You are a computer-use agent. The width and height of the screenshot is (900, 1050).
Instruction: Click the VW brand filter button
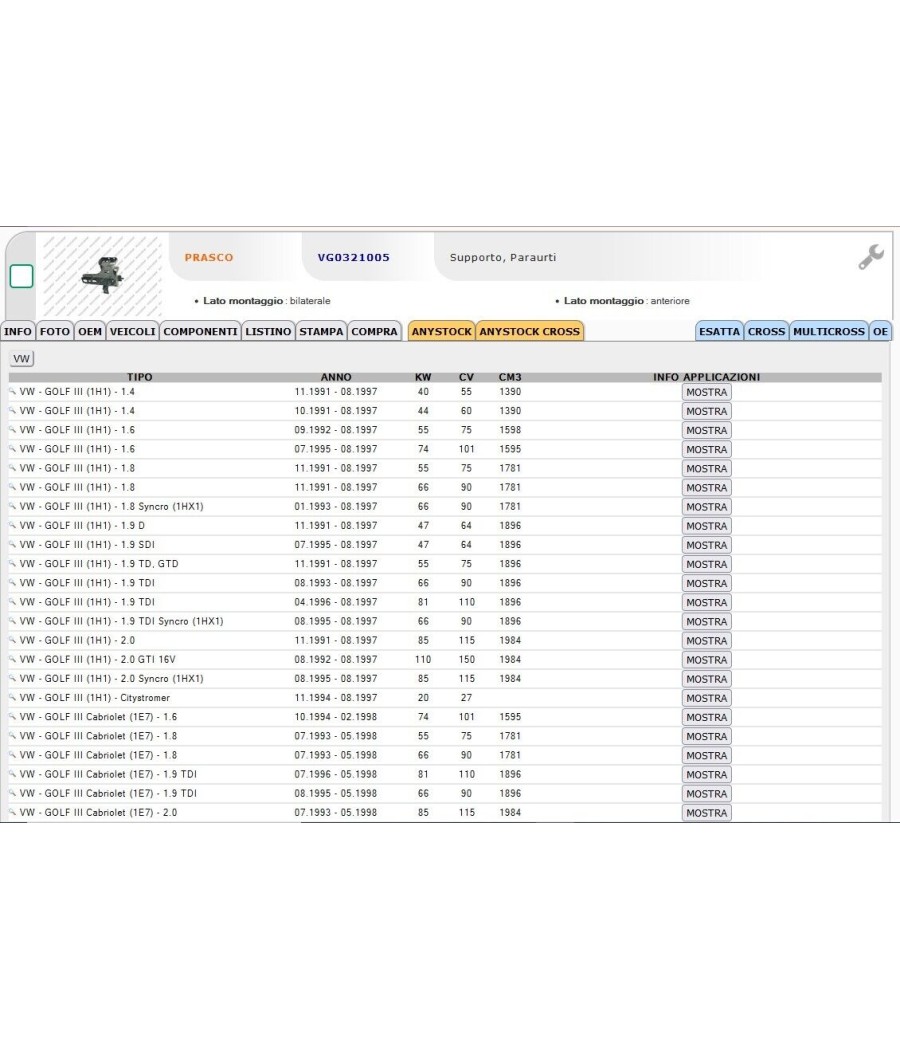pyautogui.click(x=21, y=358)
